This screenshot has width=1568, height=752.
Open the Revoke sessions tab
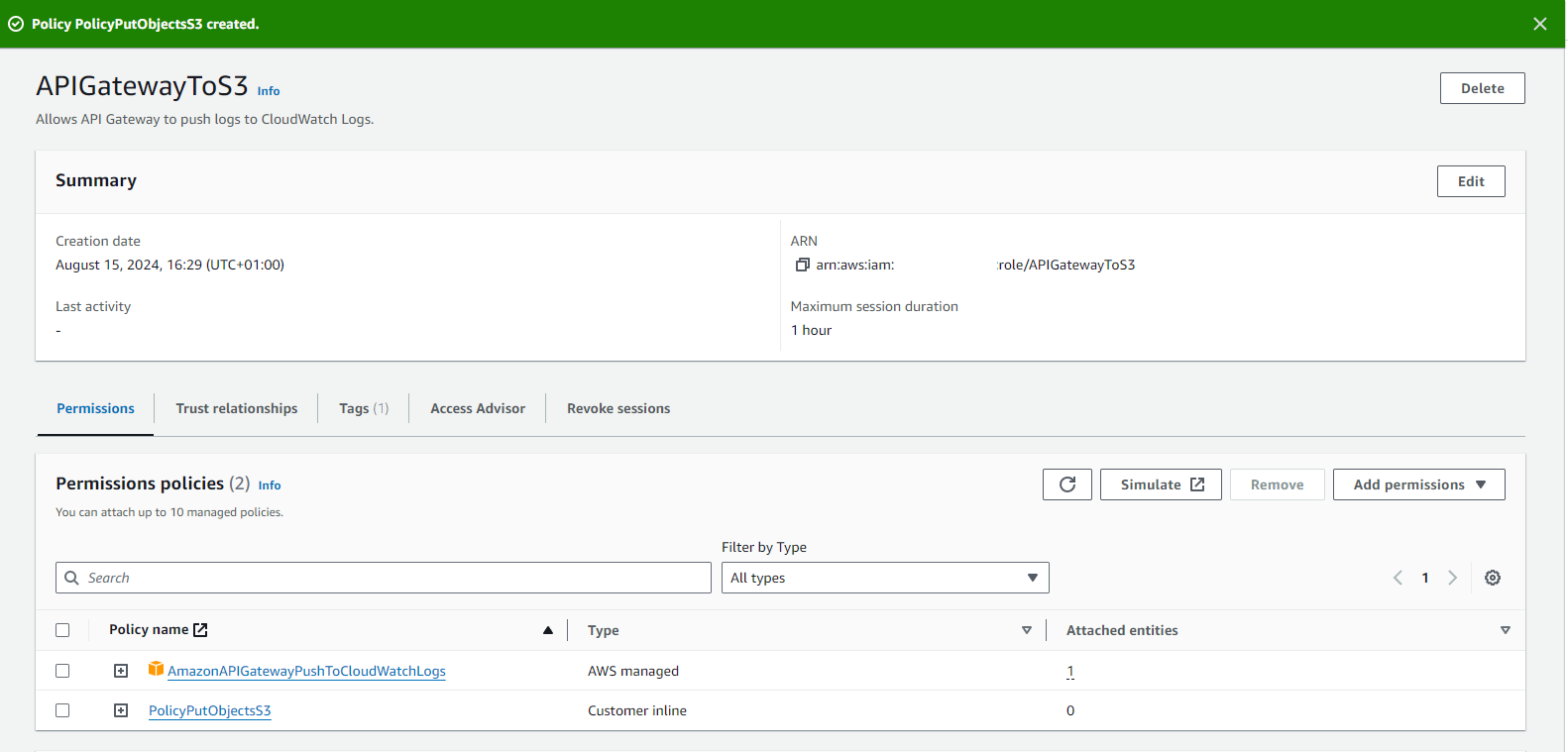pos(618,408)
